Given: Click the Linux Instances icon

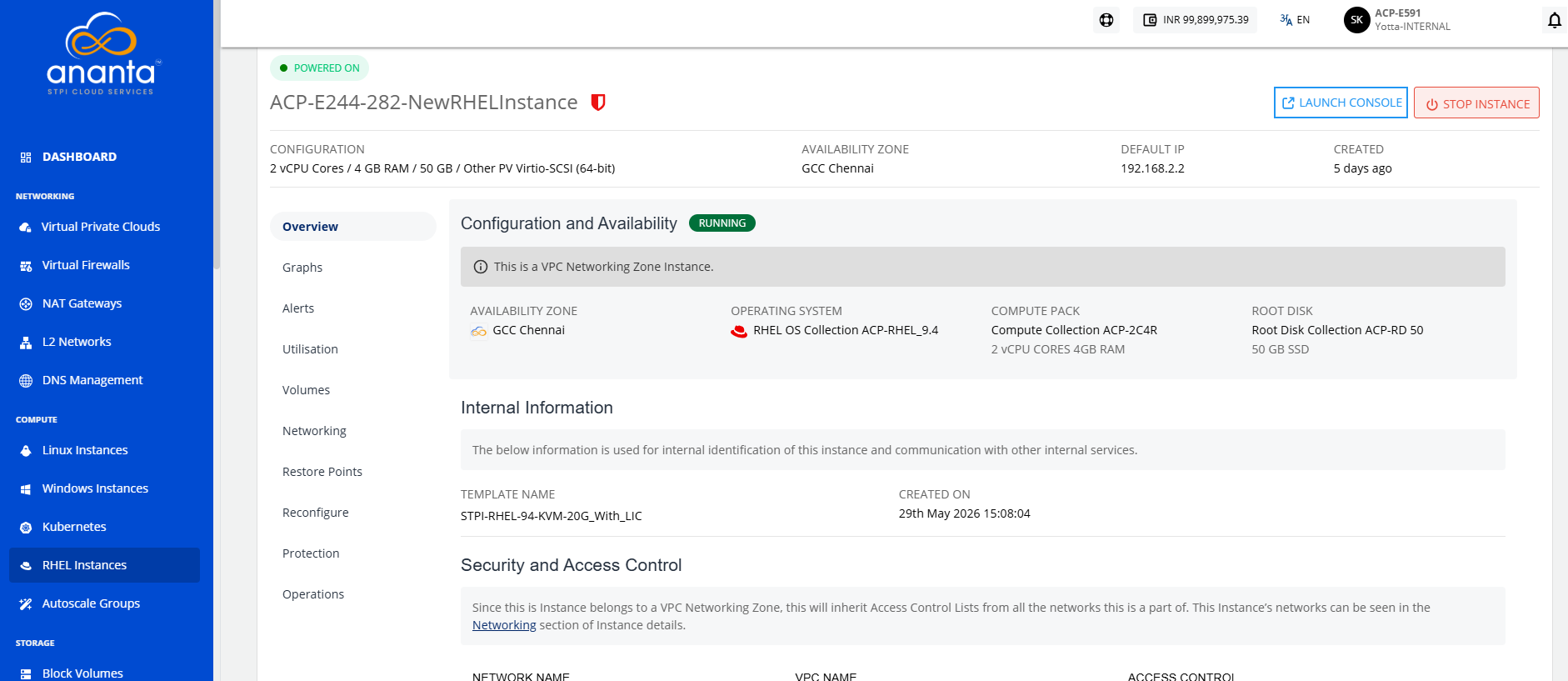Looking at the screenshot, I should (26, 450).
